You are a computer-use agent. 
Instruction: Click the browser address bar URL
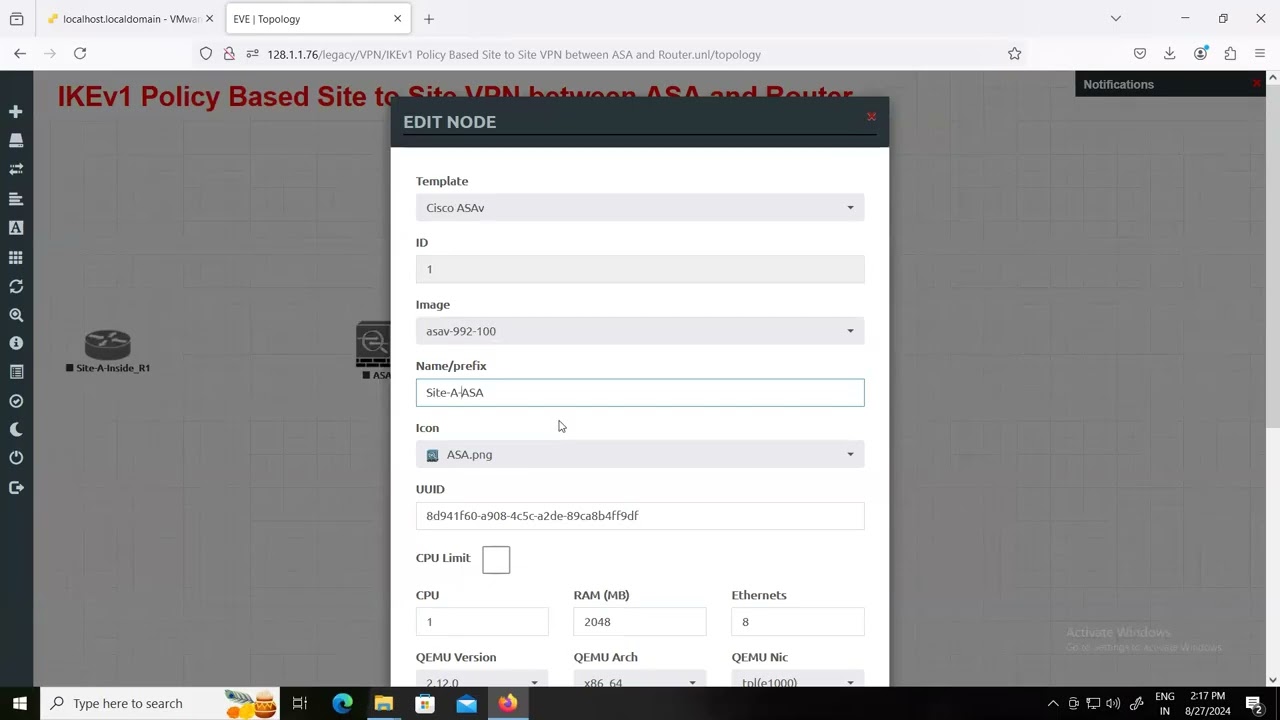coord(514,55)
